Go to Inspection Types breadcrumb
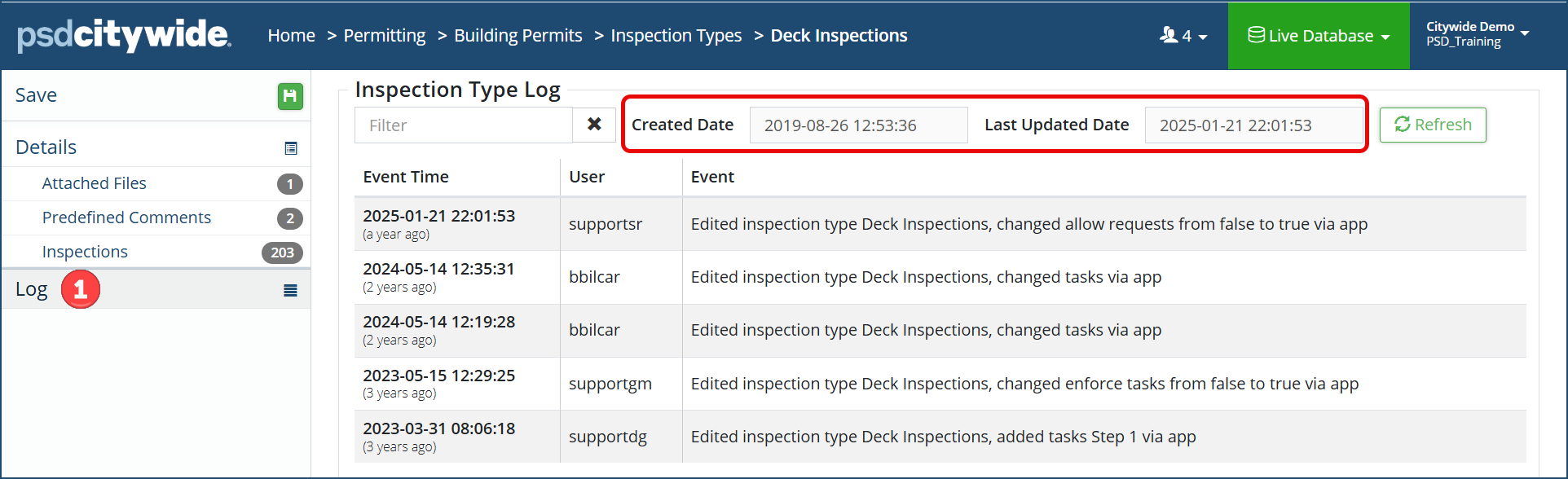 point(676,36)
